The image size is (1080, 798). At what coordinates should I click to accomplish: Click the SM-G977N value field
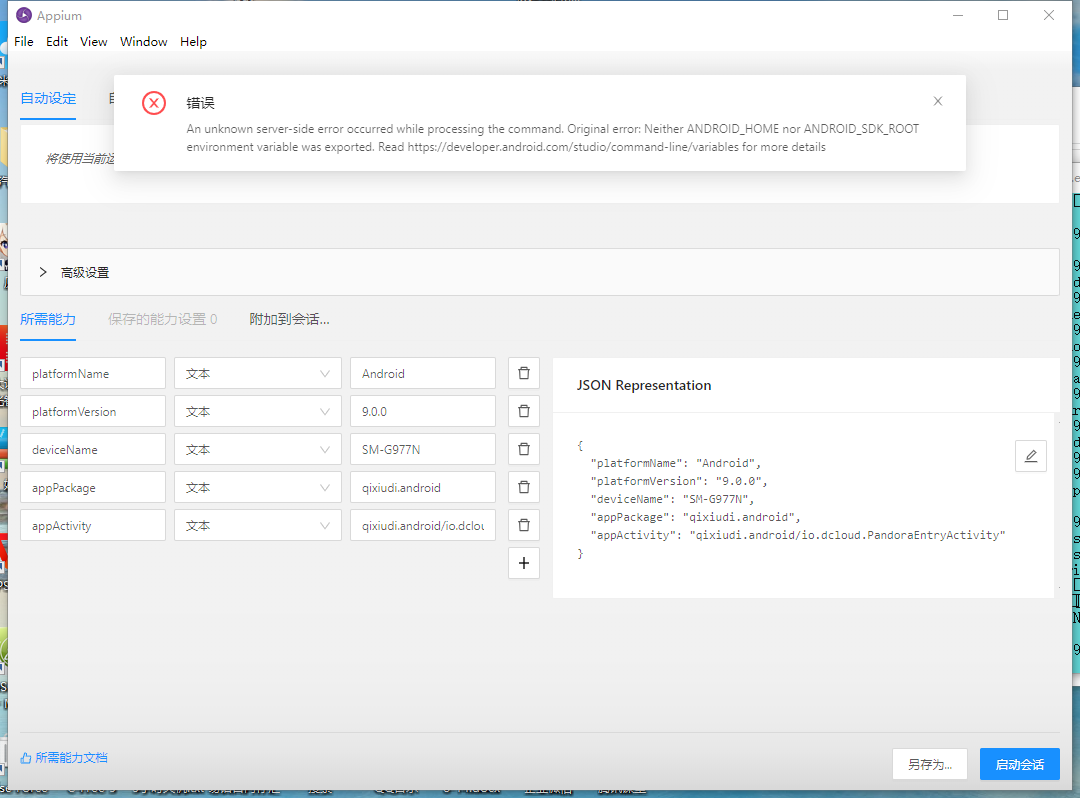tap(423, 449)
